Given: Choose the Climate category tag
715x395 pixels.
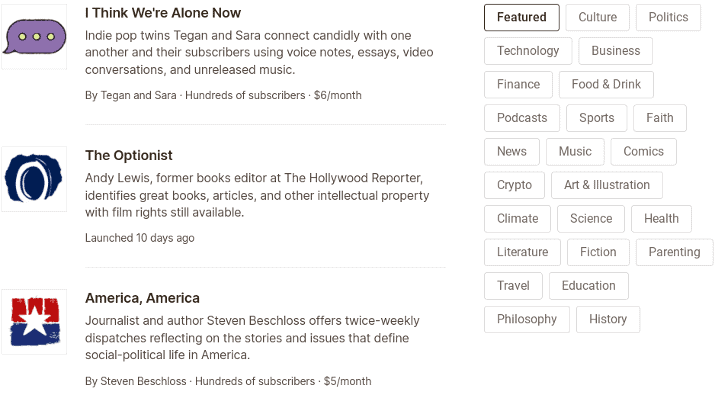Looking at the screenshot, I should click(x=517, y=219).
